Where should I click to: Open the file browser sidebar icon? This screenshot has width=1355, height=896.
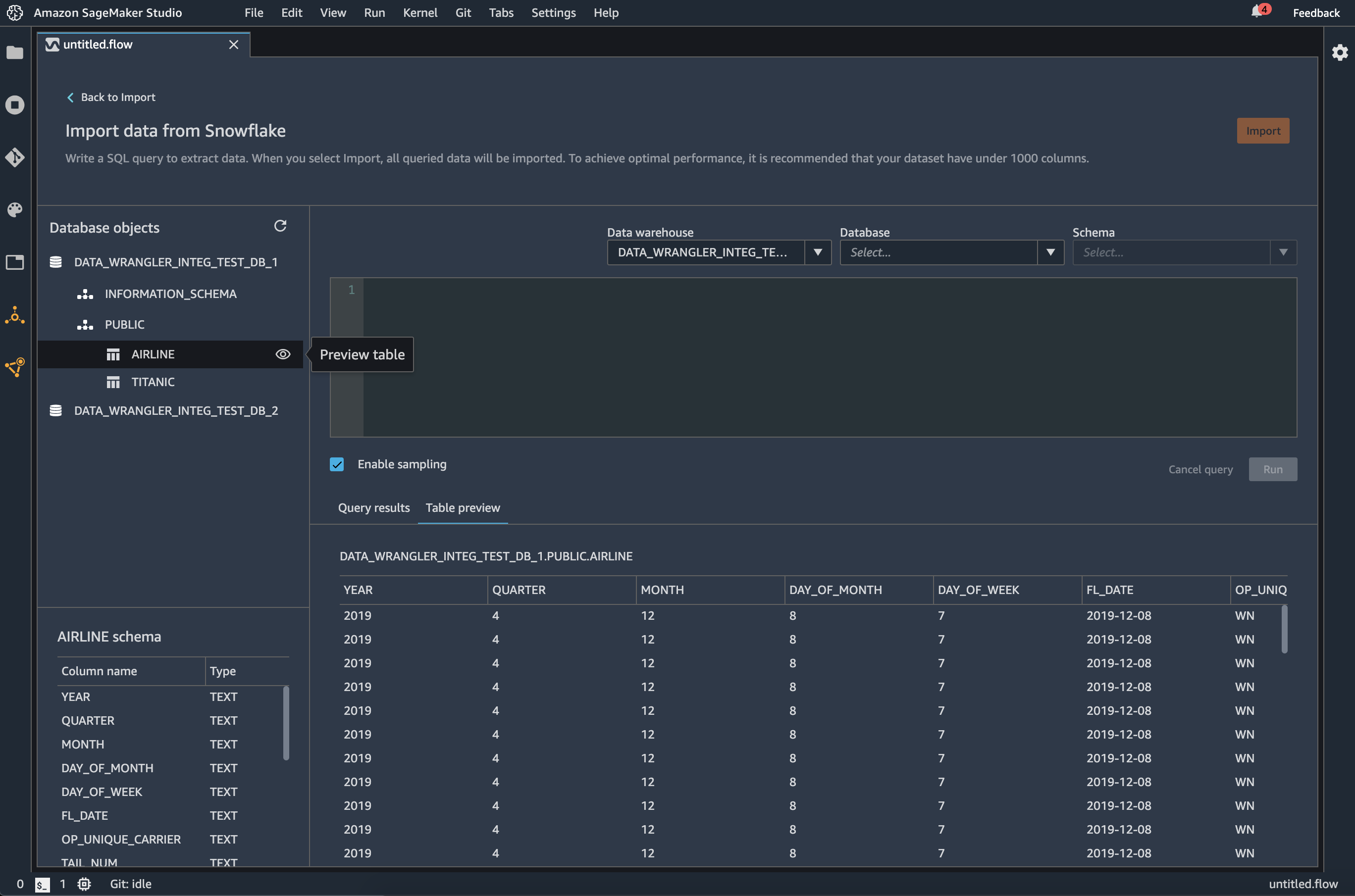[15, 52]
